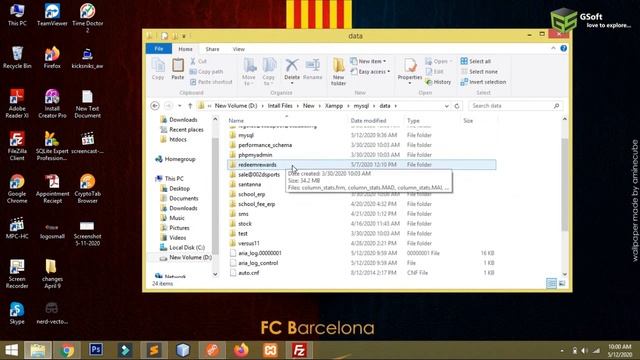Select New Volume (D:) in the navigation pane
Image resolution: width=640 pixels, height=360 pixels.
tap(190, 258)
